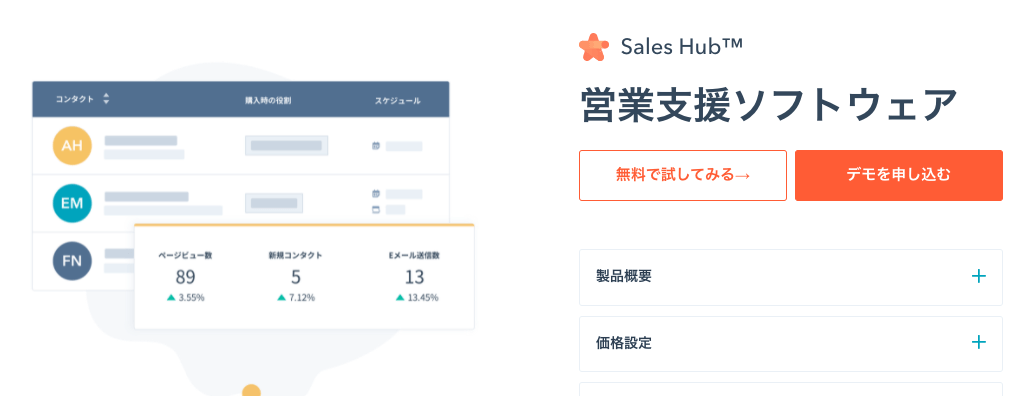Expand 価格設定 with the plus icon
Viewport: 1024px width, 396px height.
coord(978,342)
